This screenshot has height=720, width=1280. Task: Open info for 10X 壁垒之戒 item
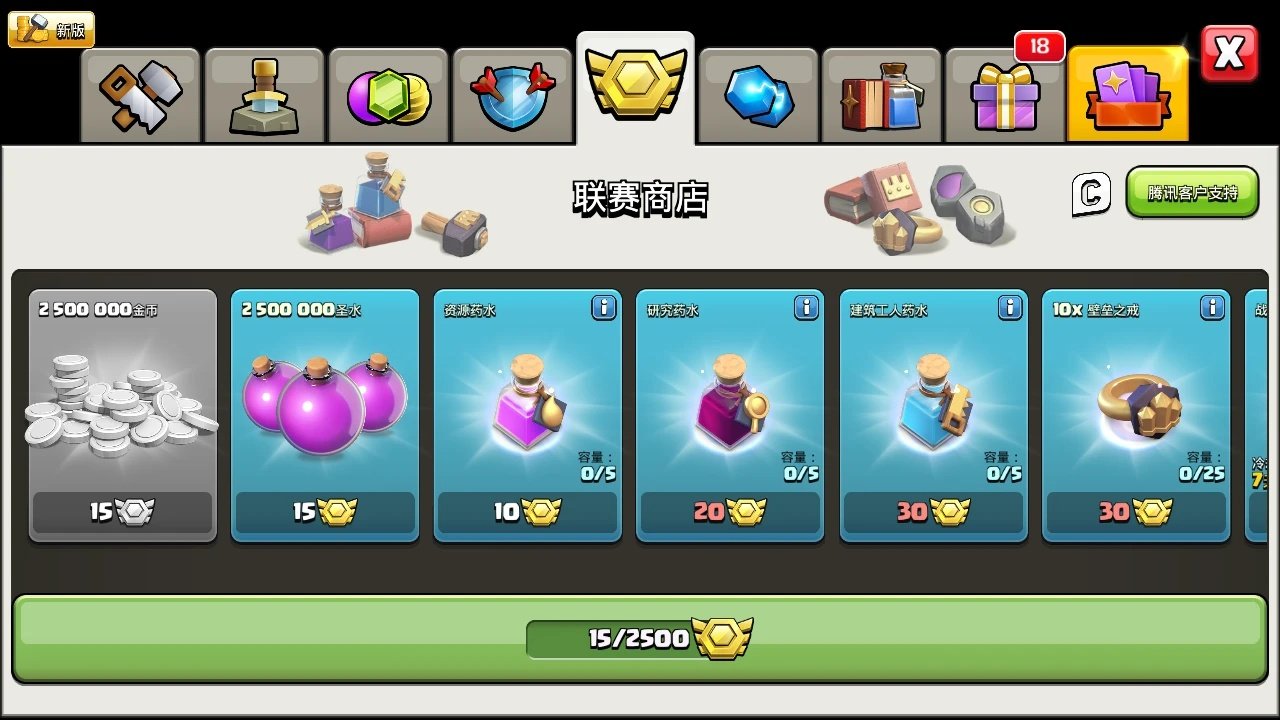[x=1213, y=307]
